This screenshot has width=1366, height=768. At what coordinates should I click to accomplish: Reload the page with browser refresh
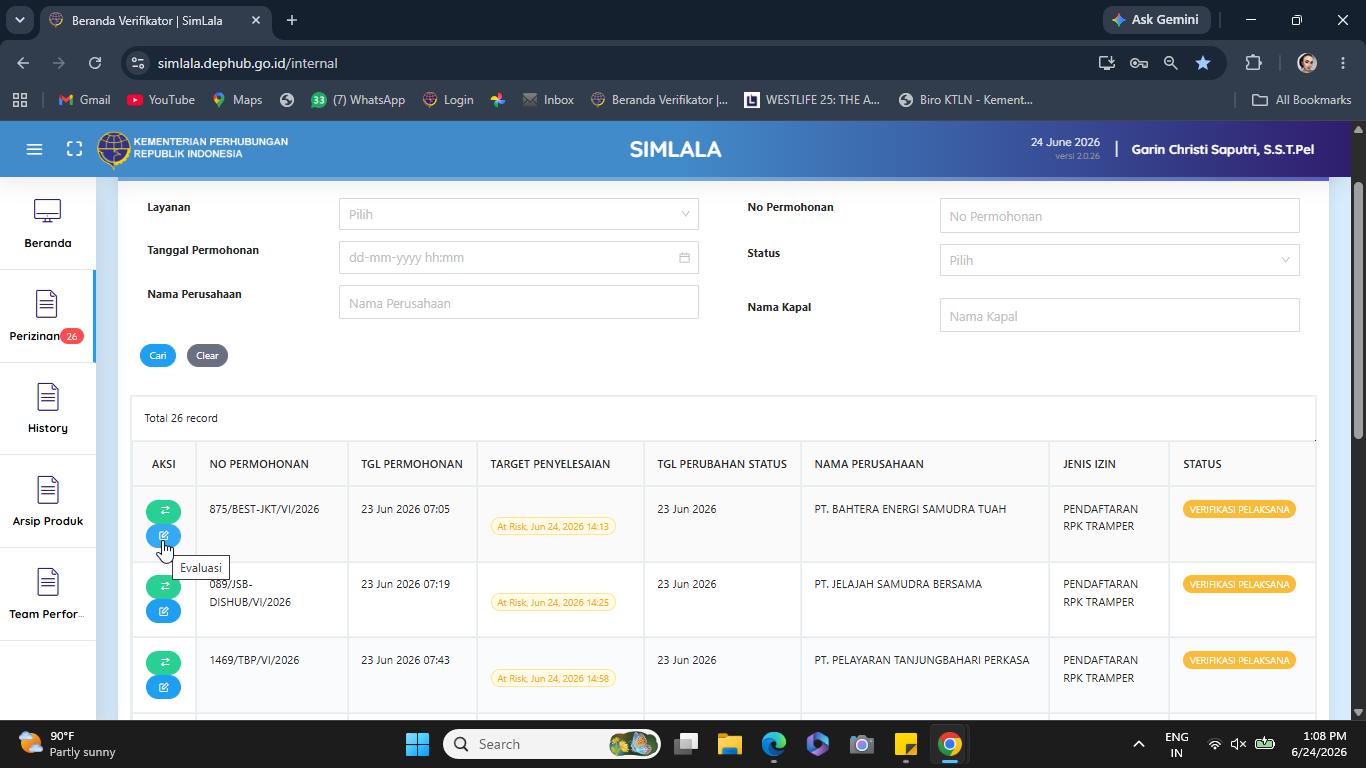tap(95, 63)
